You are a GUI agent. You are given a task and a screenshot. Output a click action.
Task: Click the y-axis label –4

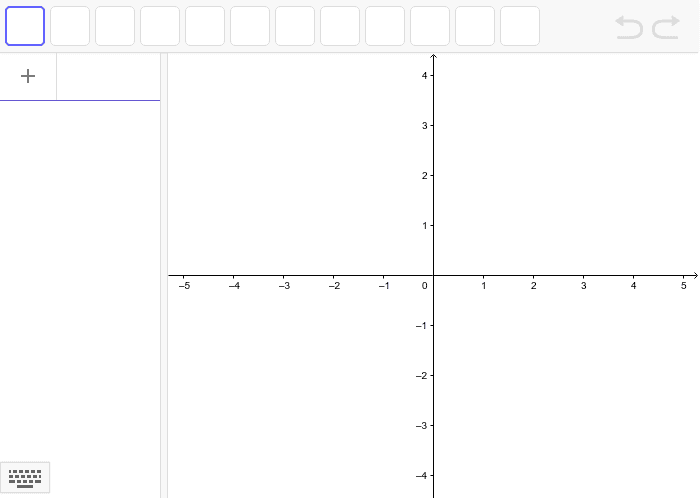[x=421, y=476]
